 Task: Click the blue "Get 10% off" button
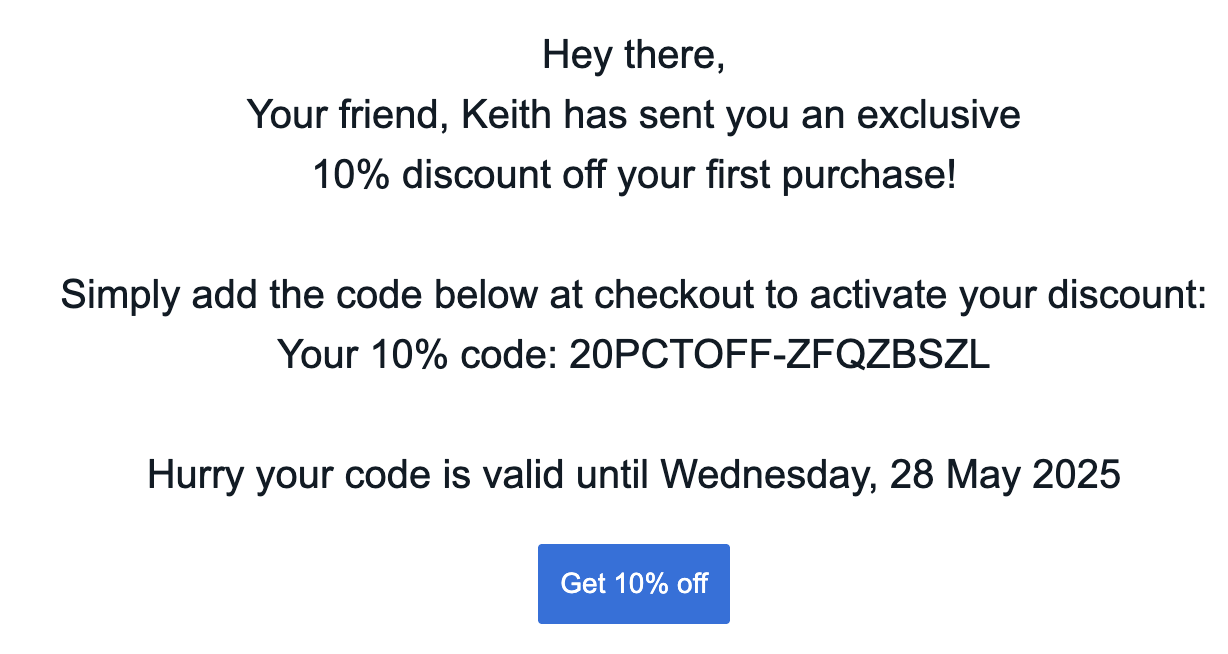(x=633, y=584)
